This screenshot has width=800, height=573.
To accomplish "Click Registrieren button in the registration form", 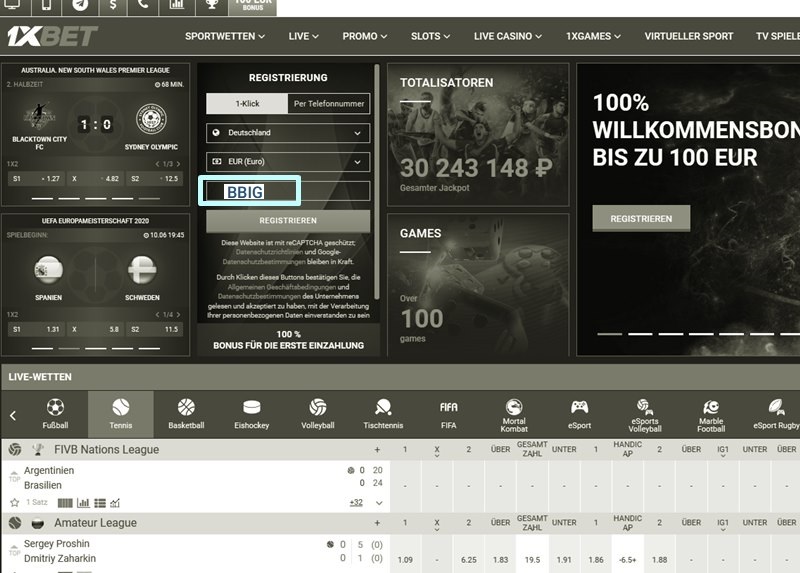I will 288,220.
